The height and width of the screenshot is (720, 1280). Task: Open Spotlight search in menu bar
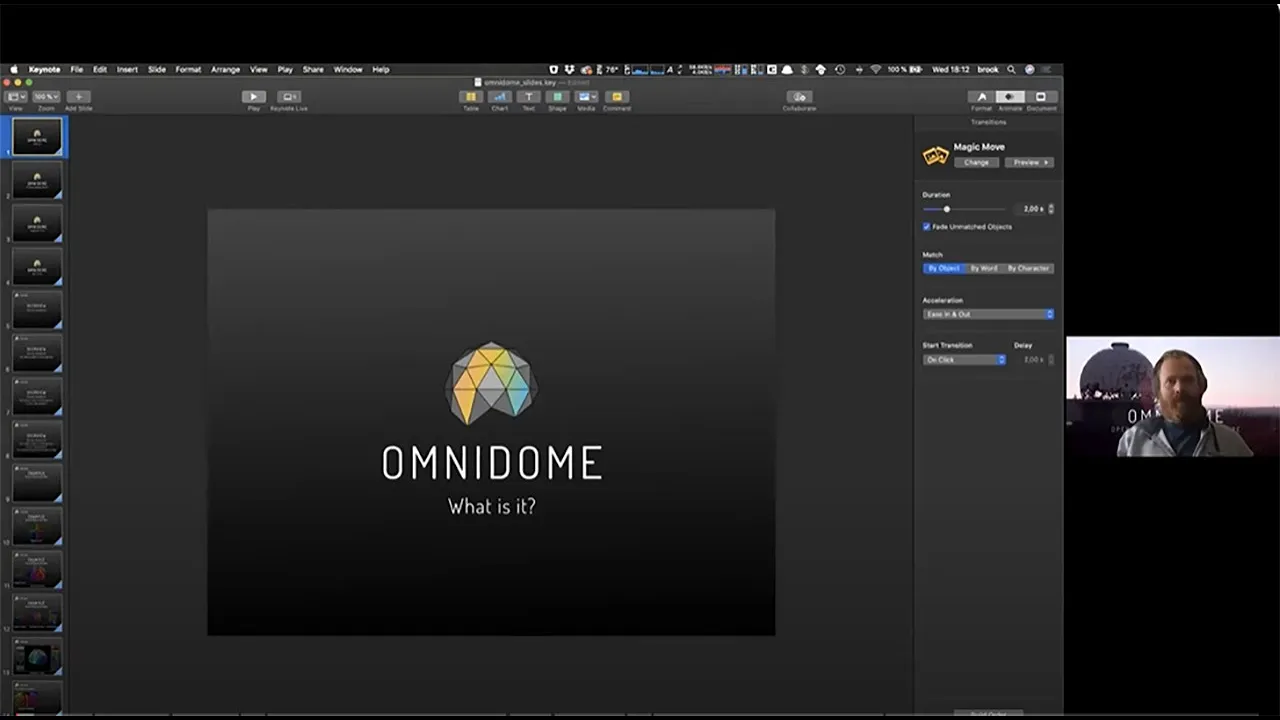[x=1012, y=70]
